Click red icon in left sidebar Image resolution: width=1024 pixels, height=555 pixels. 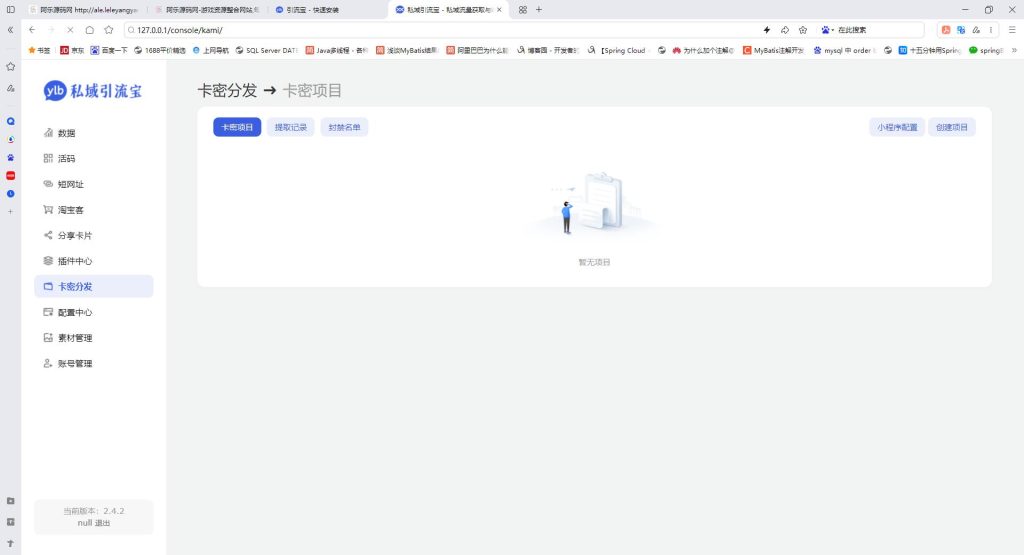pos(10,176)
